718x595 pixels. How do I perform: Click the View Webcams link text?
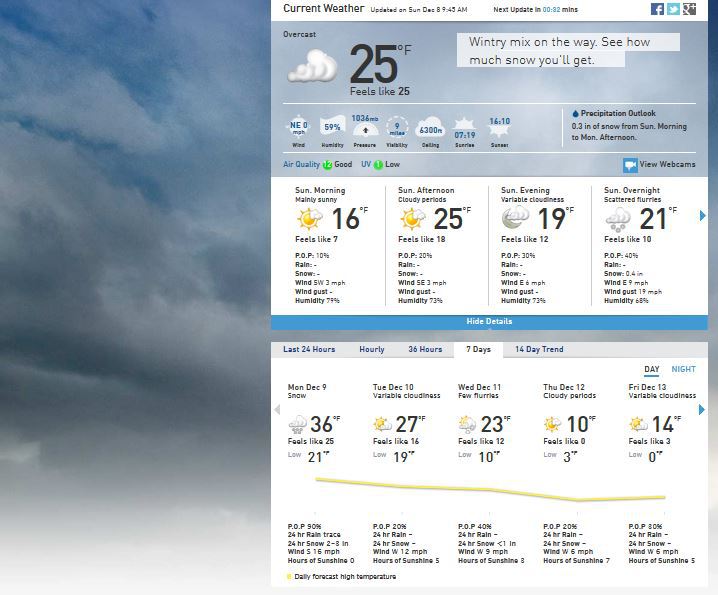pyautogui.click(x=667, y=164)
